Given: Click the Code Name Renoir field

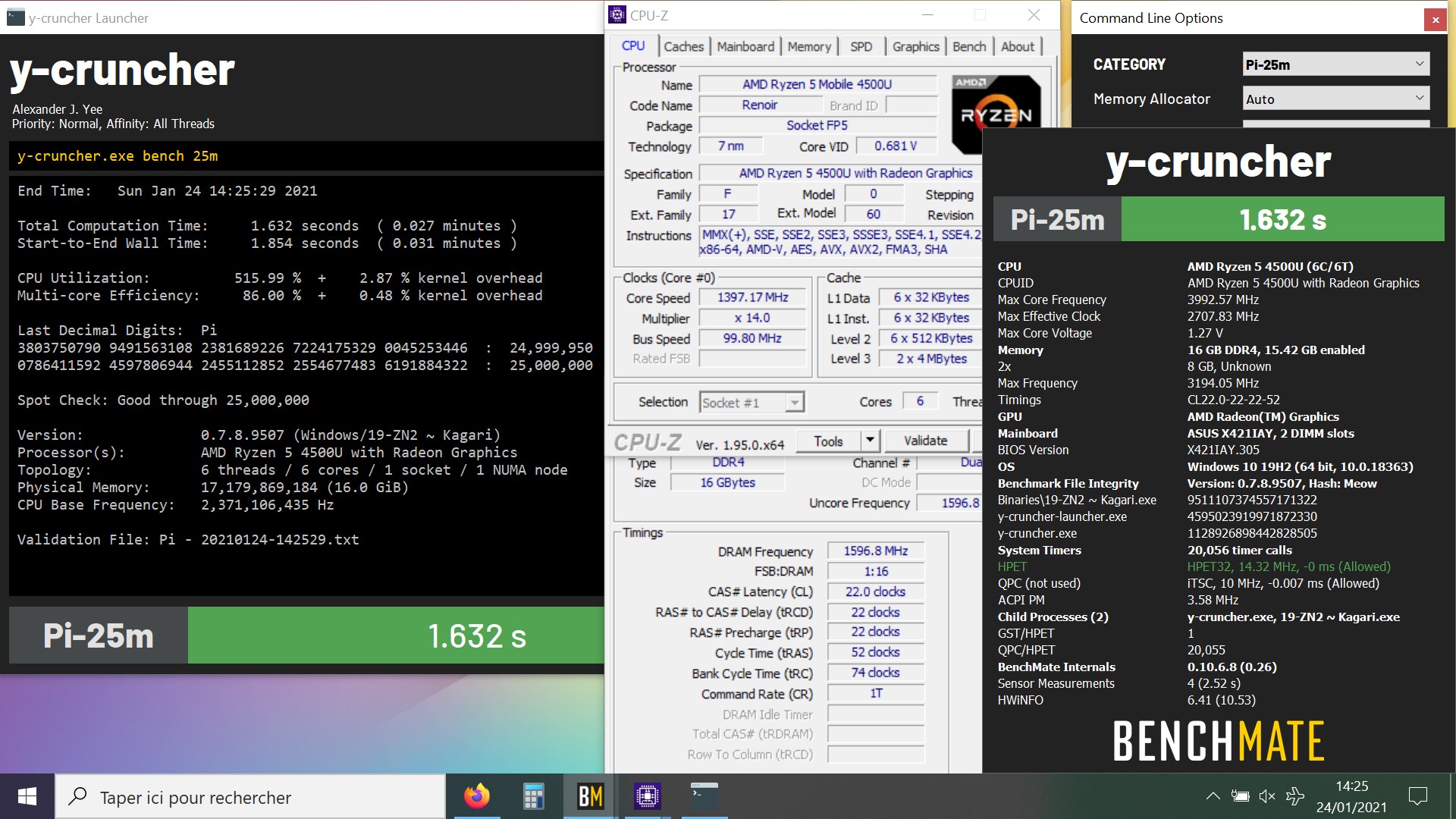Looking at the screenshot, I should (x=760, y=105).
